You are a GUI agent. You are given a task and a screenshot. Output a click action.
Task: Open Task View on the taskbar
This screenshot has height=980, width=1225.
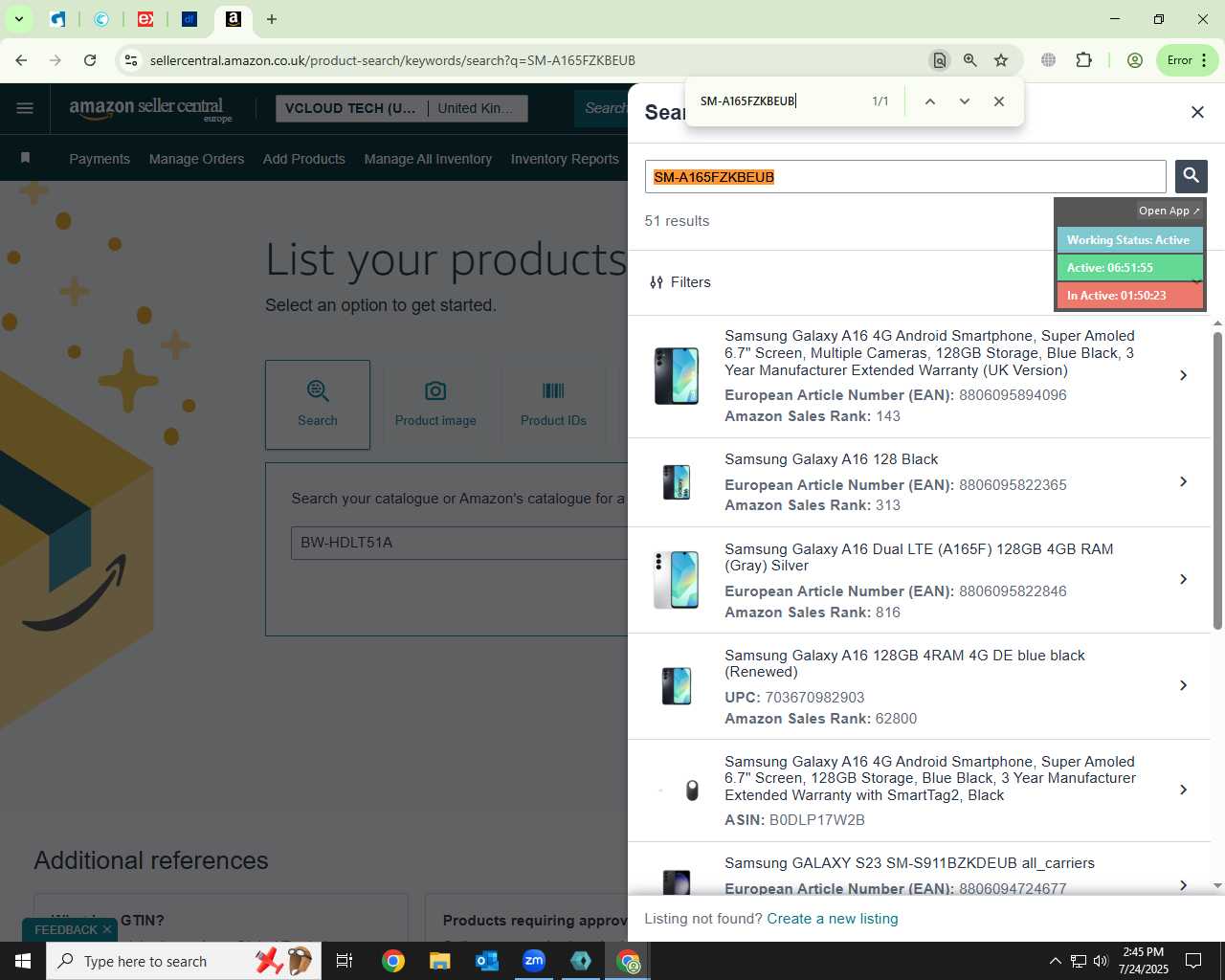[x=345, y=961]
